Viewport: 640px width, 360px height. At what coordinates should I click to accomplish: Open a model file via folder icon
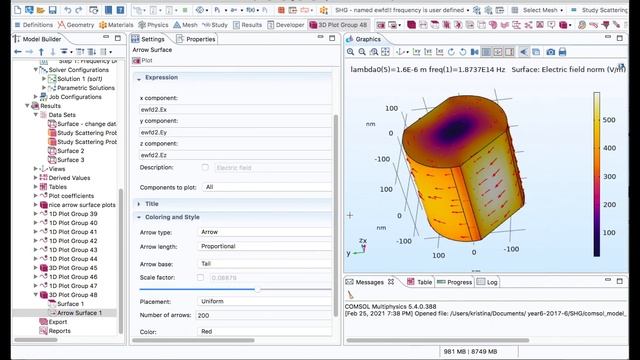pos(41,10)
